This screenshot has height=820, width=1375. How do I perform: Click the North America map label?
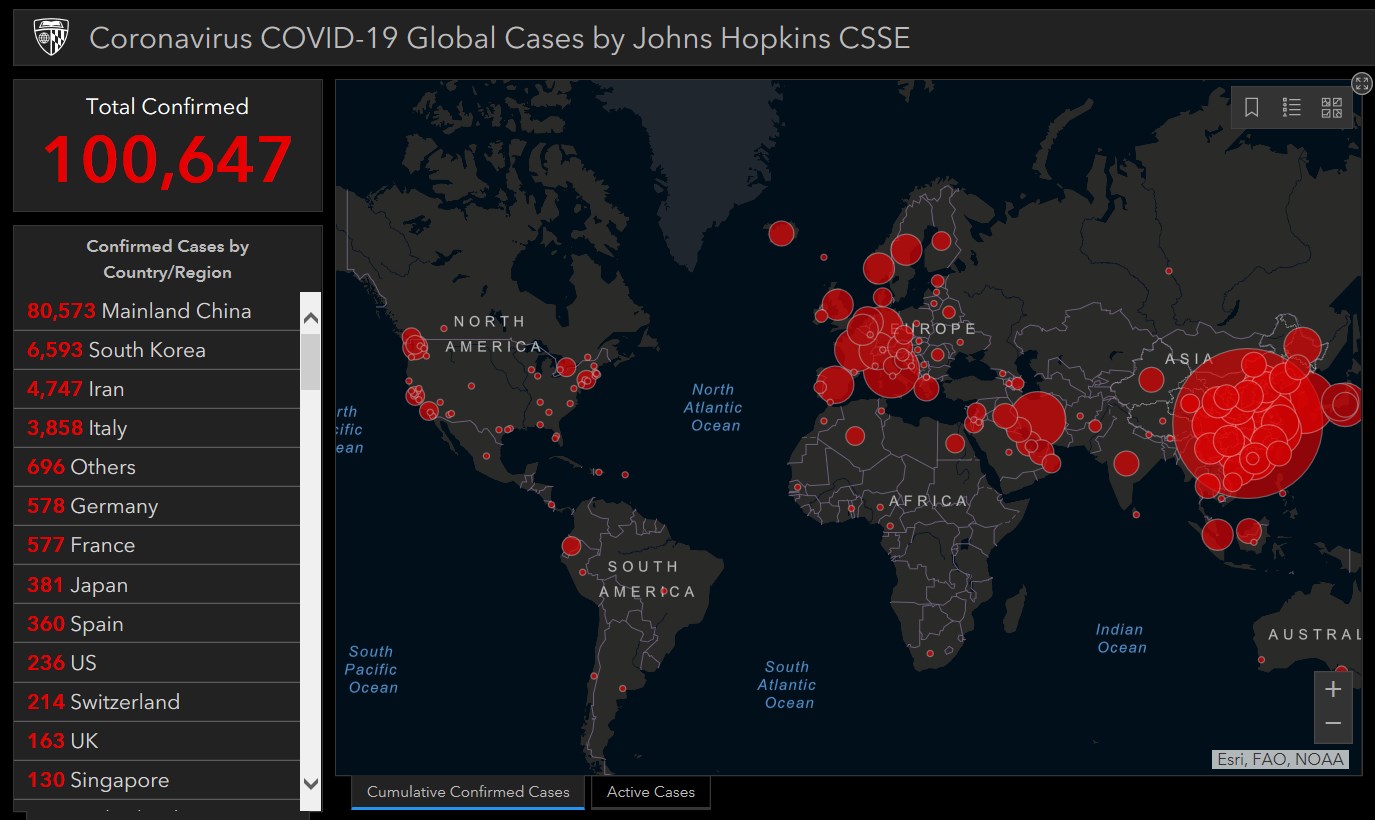[494, 334]
